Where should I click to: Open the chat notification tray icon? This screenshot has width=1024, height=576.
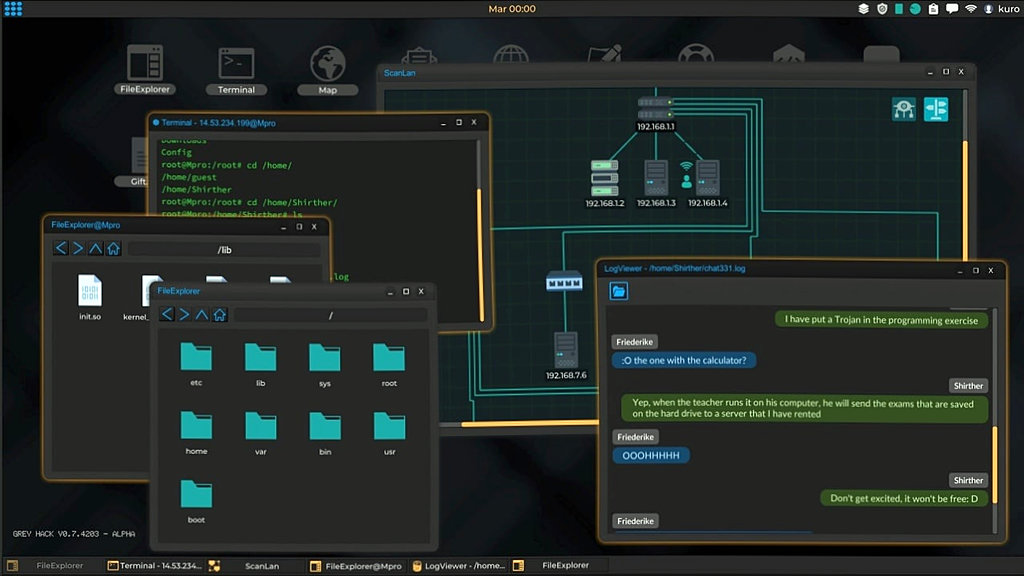(952, 8)
